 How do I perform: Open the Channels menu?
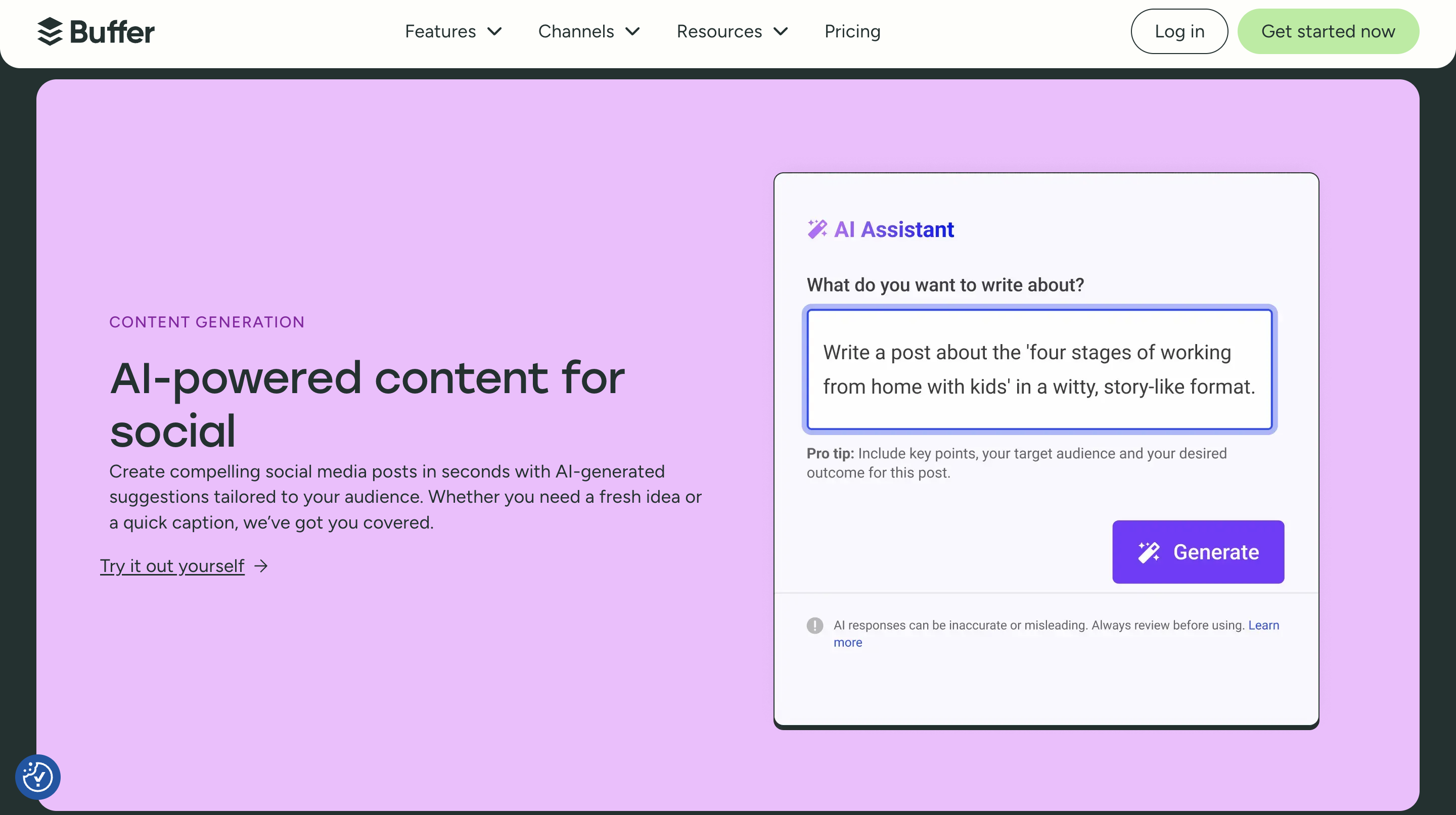[575, 32]
